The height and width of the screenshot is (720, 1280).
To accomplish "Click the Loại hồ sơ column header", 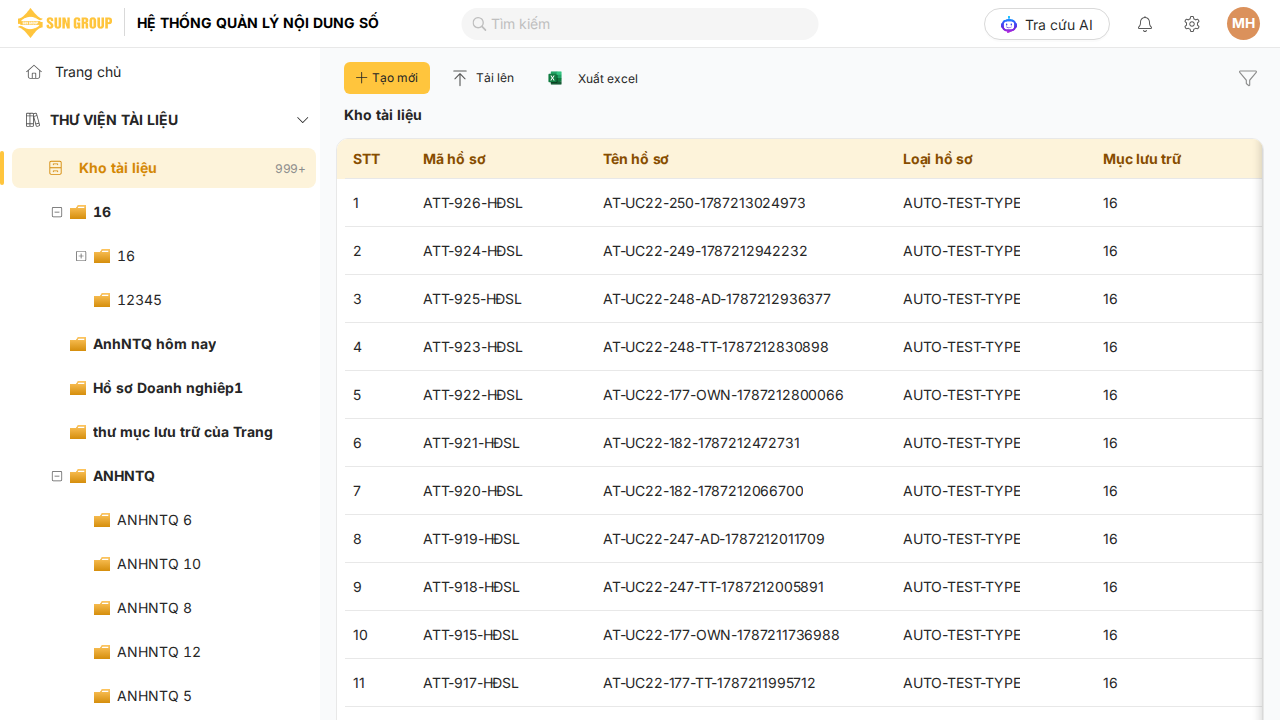I will click(x=938, y=159).
